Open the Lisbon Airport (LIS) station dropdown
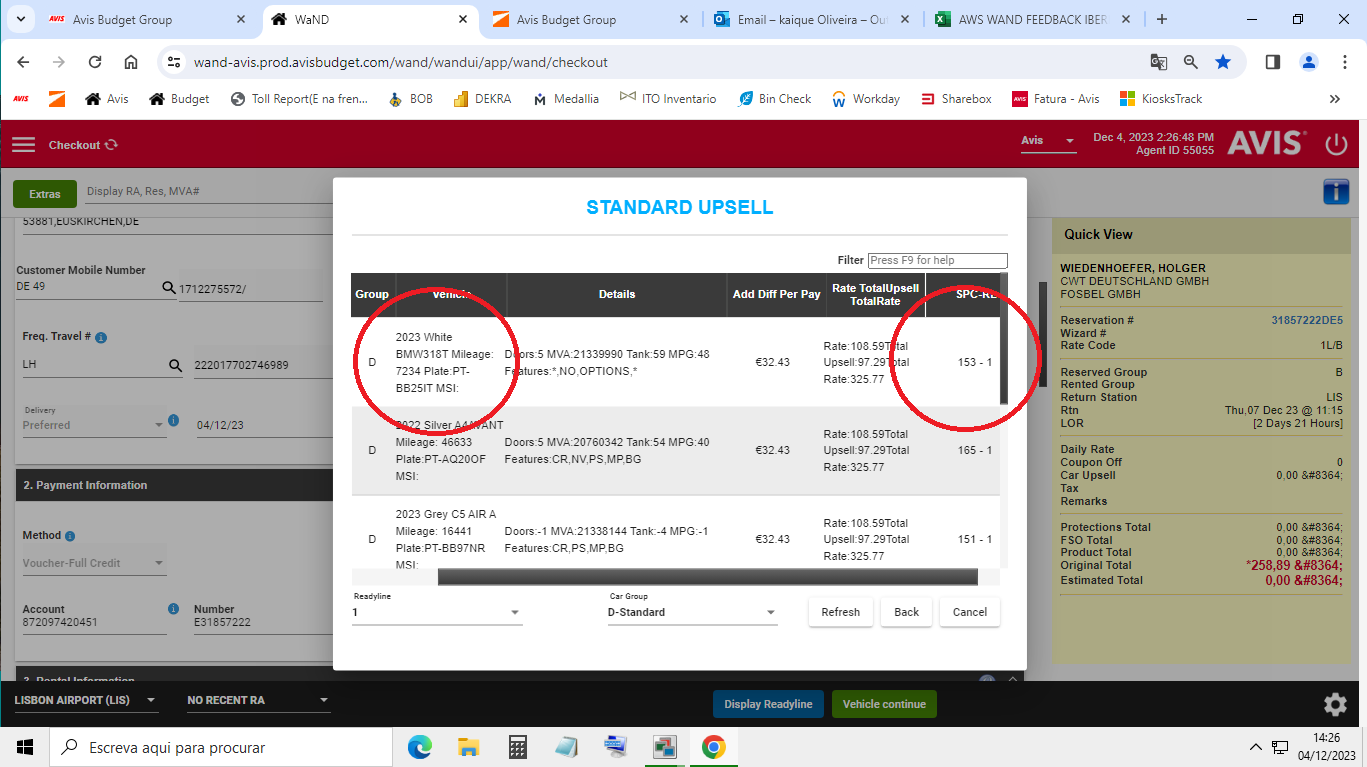This screenshot has height=767, width=1367. [86, 700]
